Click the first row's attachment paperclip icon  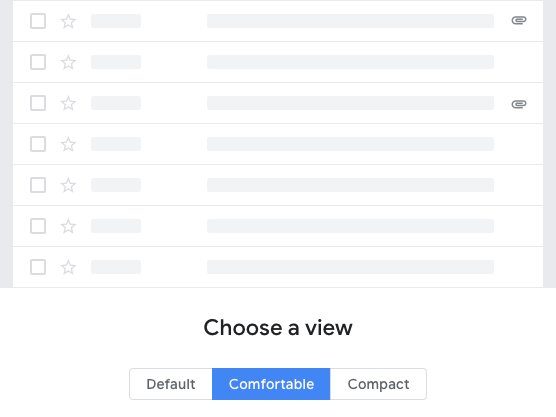pyautogui.click(x=519, y=21)
